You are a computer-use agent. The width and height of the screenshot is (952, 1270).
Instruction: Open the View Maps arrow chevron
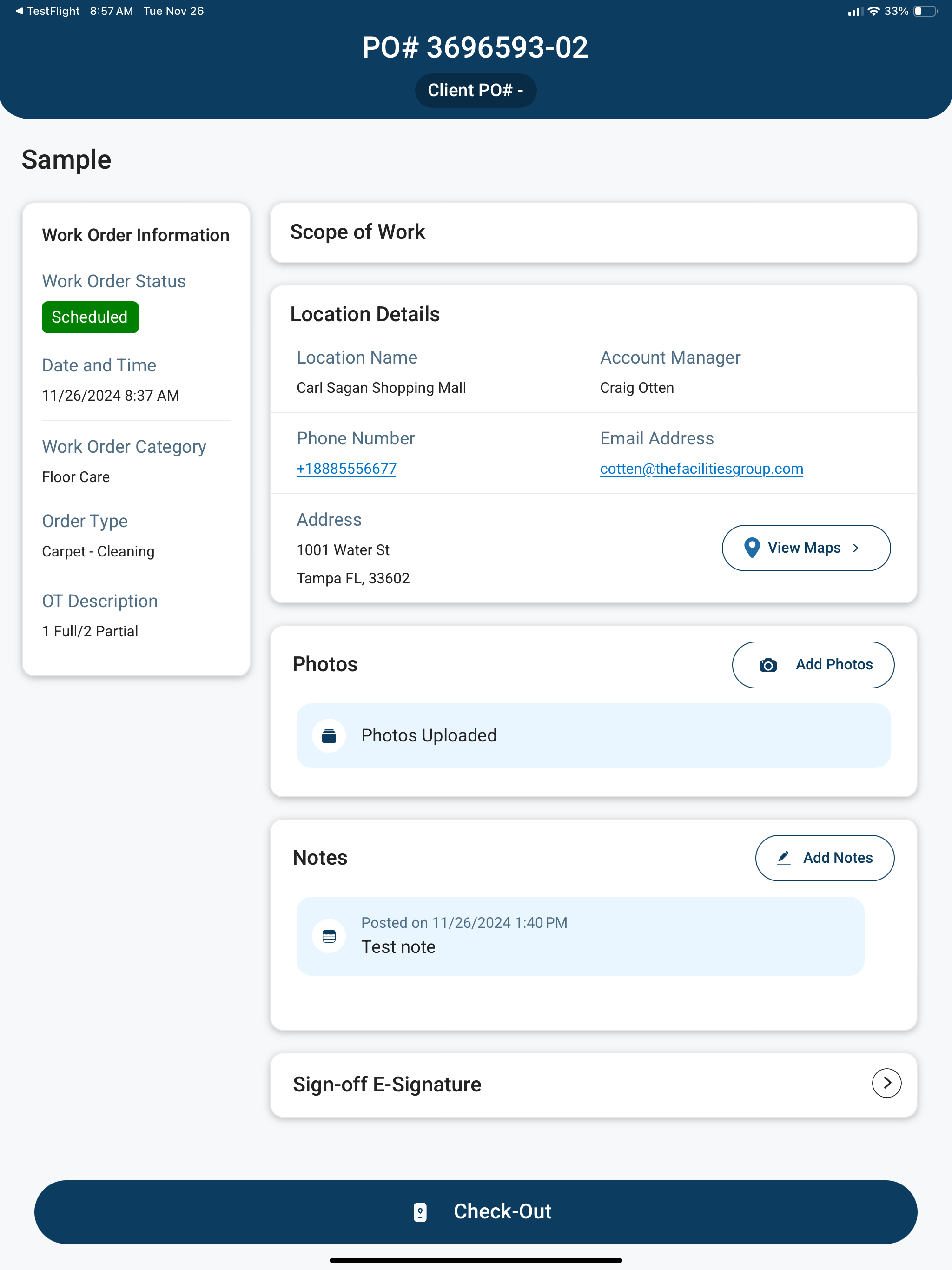pyautogui.click(x=855, y=548)
